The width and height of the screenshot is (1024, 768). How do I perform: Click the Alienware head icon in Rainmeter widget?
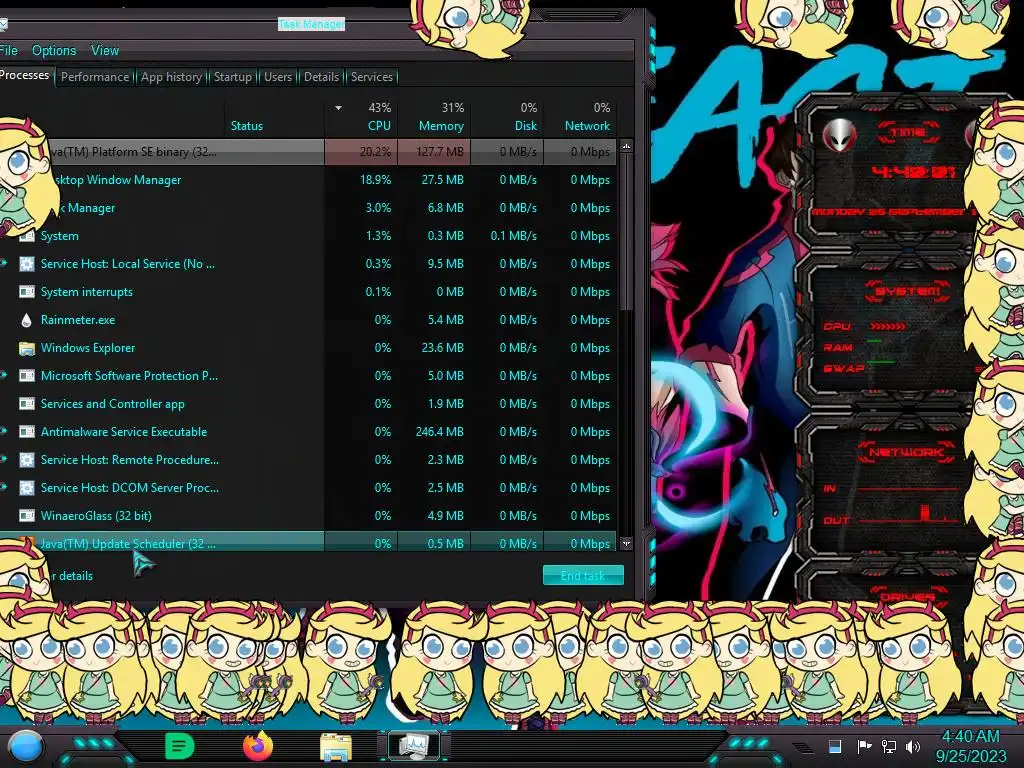point(839,136)
